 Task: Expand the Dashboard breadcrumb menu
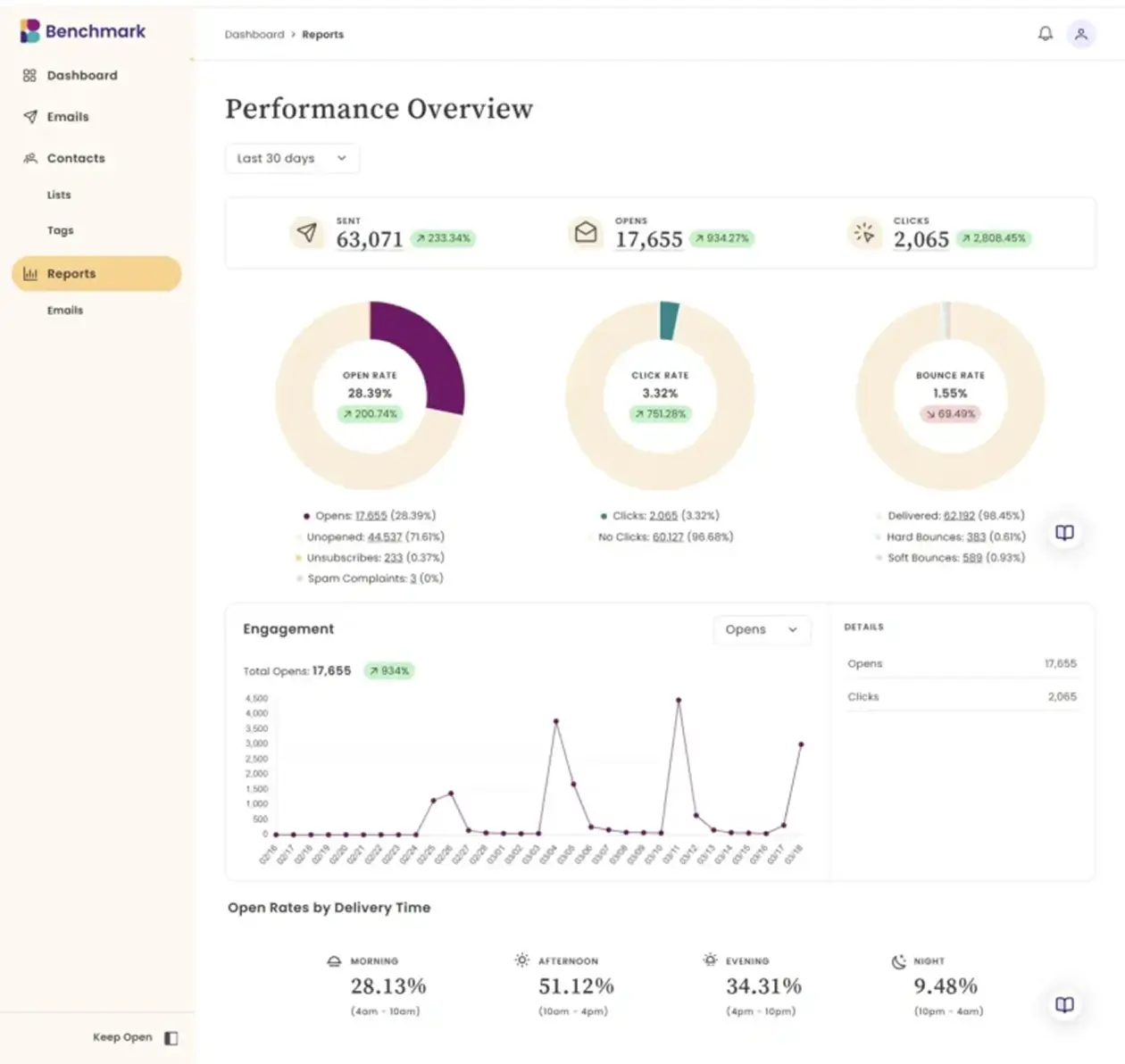(254, 34)
